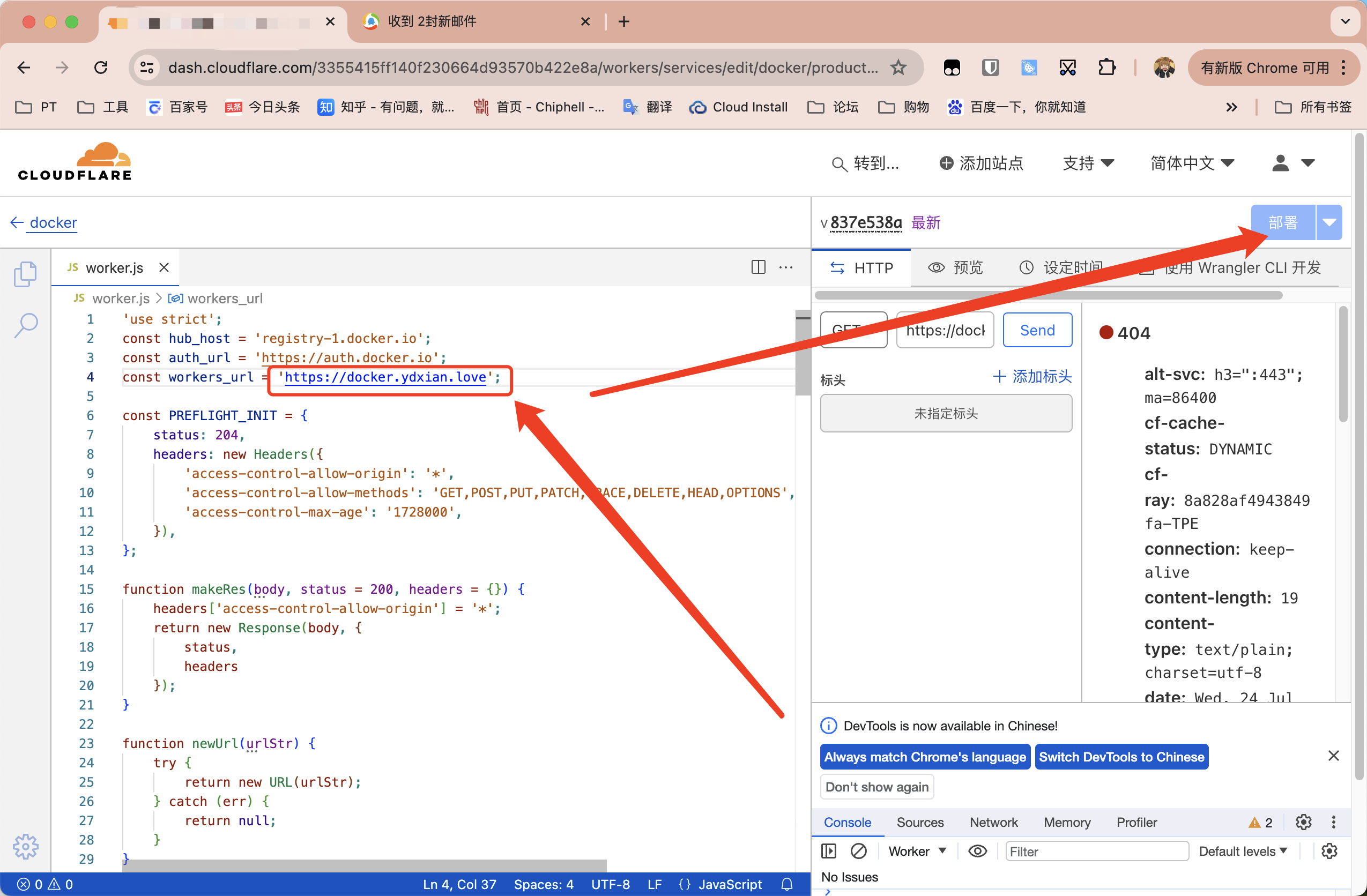The image size is (1367, 896).
Task: Open DevTools settings gear next to warnings
Action: [1303, 822]
